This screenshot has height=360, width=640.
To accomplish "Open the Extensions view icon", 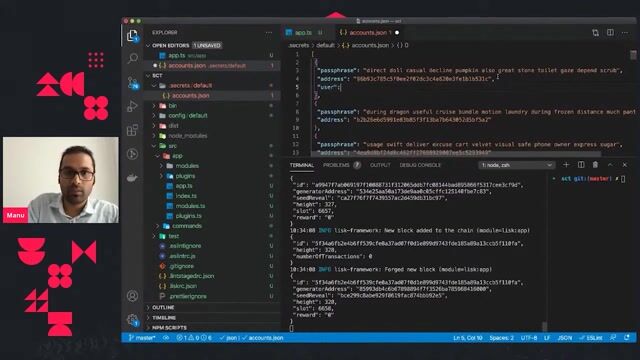I will tap(132, 130).
